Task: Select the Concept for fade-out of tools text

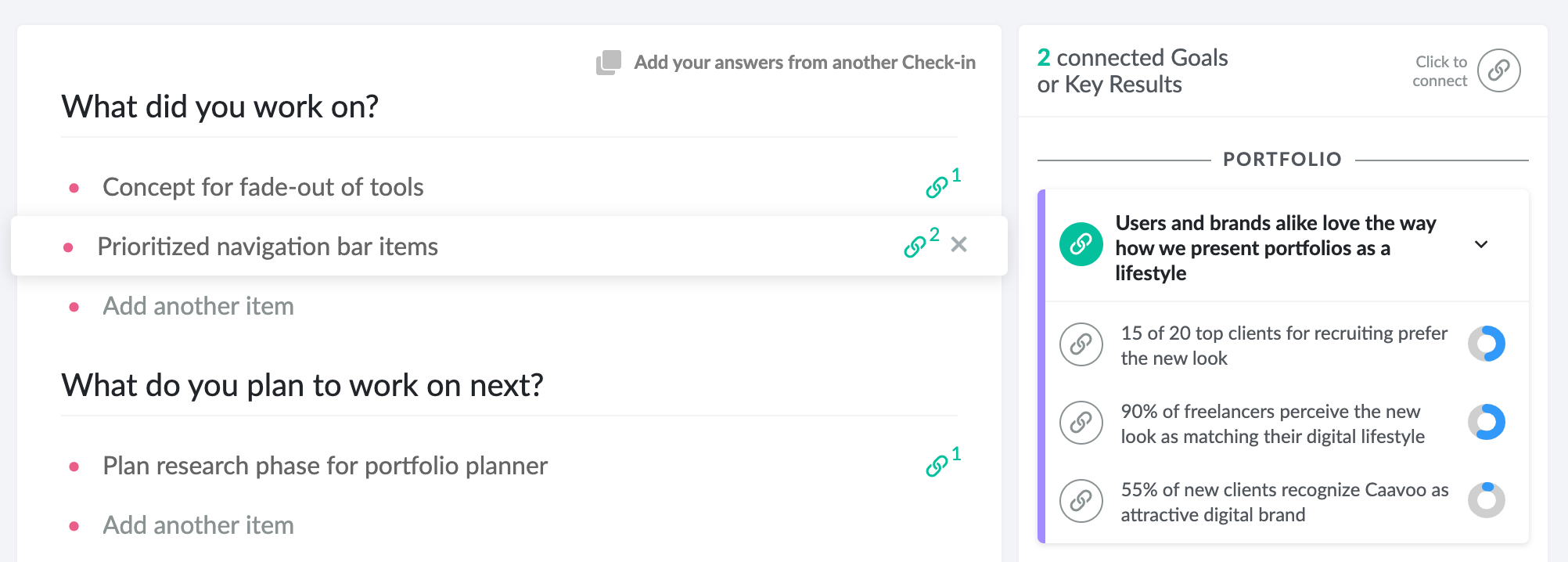Action: point(263,187)
